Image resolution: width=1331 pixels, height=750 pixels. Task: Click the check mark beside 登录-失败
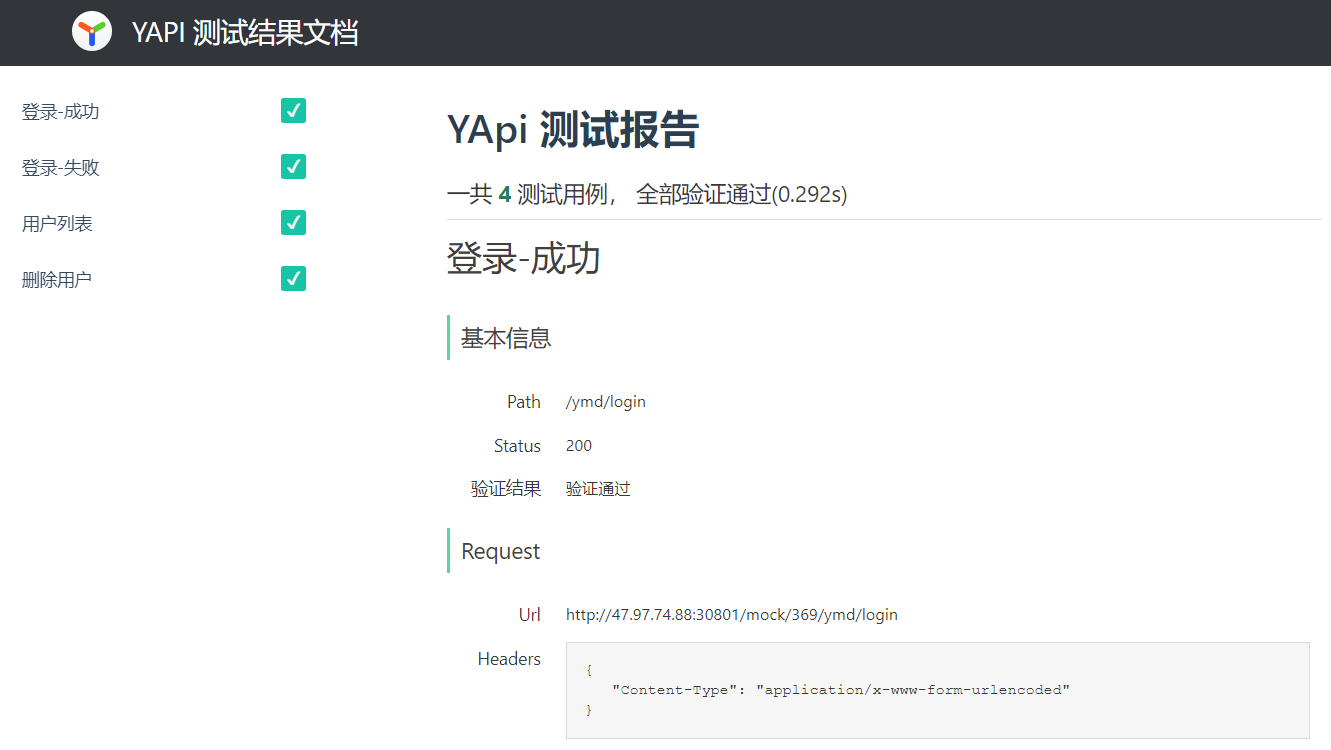click(x=293, y=167)
